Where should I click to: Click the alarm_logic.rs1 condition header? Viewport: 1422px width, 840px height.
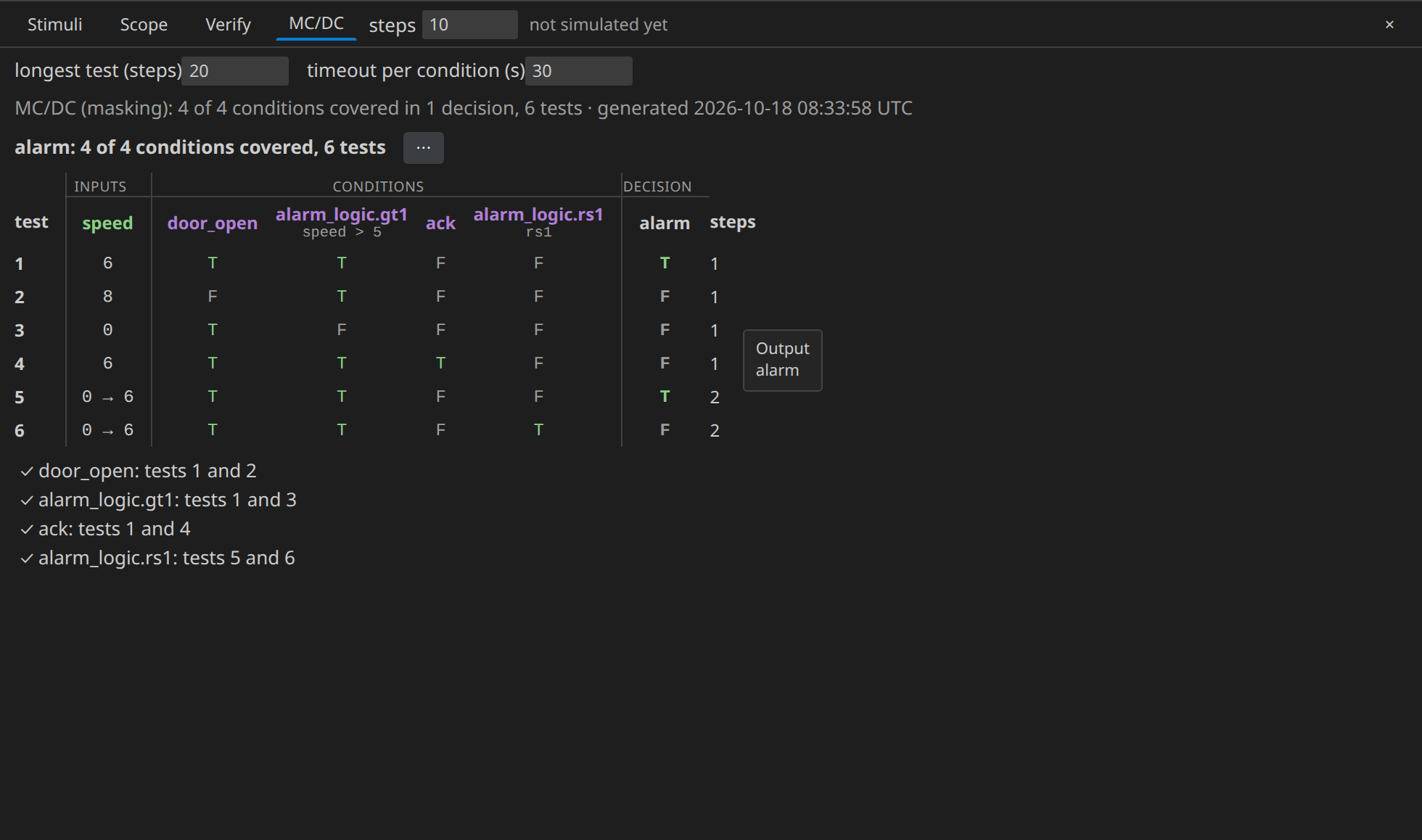(x=538, y=215)
